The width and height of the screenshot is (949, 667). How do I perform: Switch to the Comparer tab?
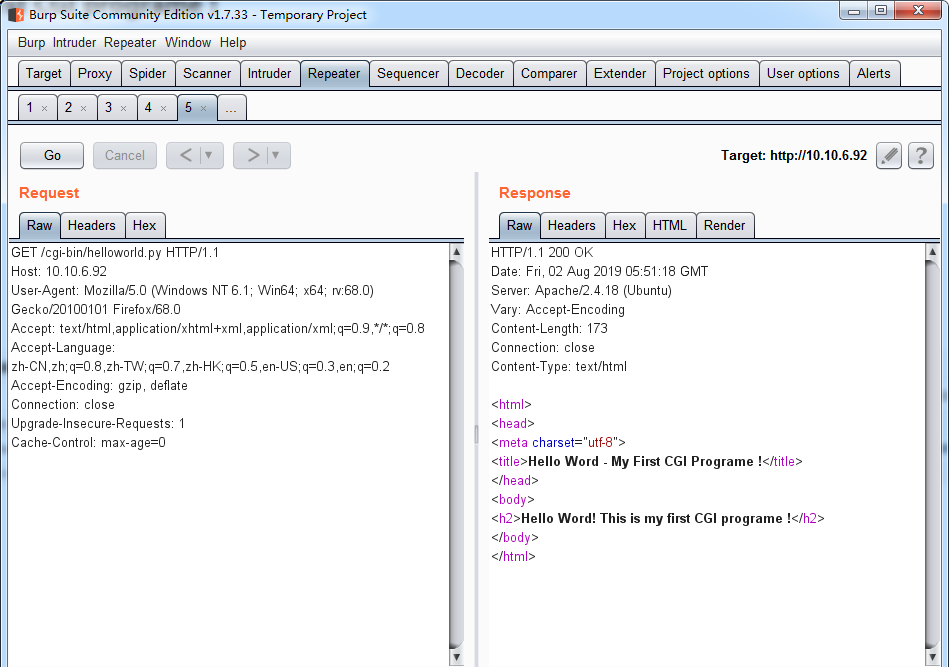pos(549,74)
